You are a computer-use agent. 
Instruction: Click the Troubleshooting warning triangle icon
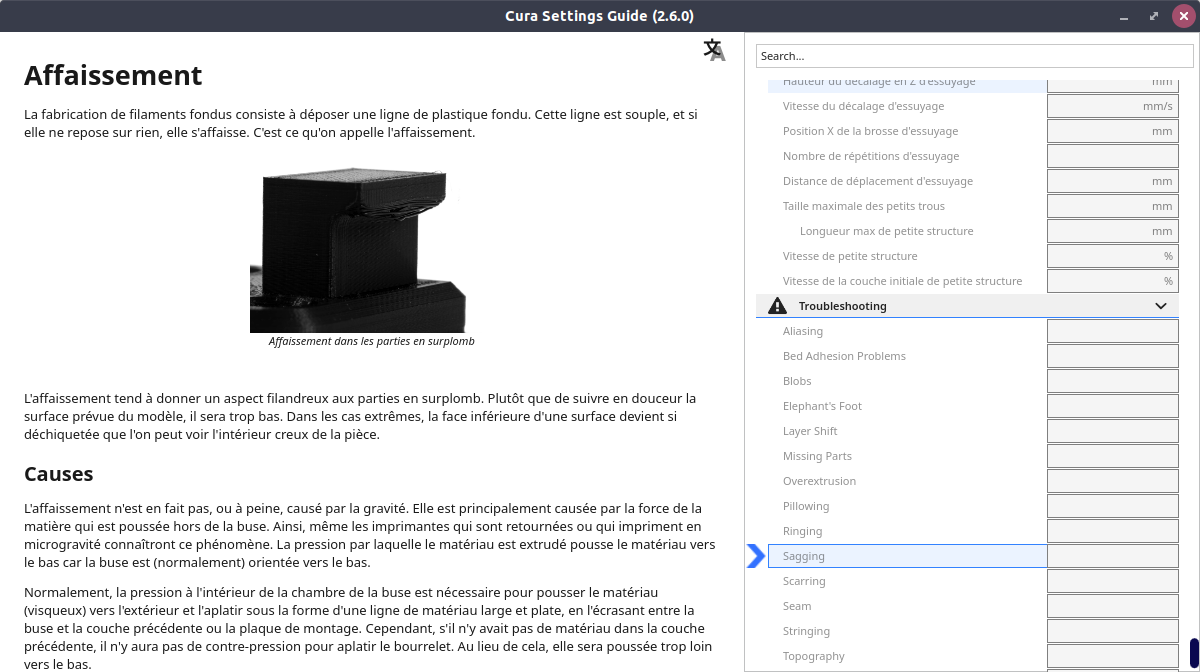[777, 306]
